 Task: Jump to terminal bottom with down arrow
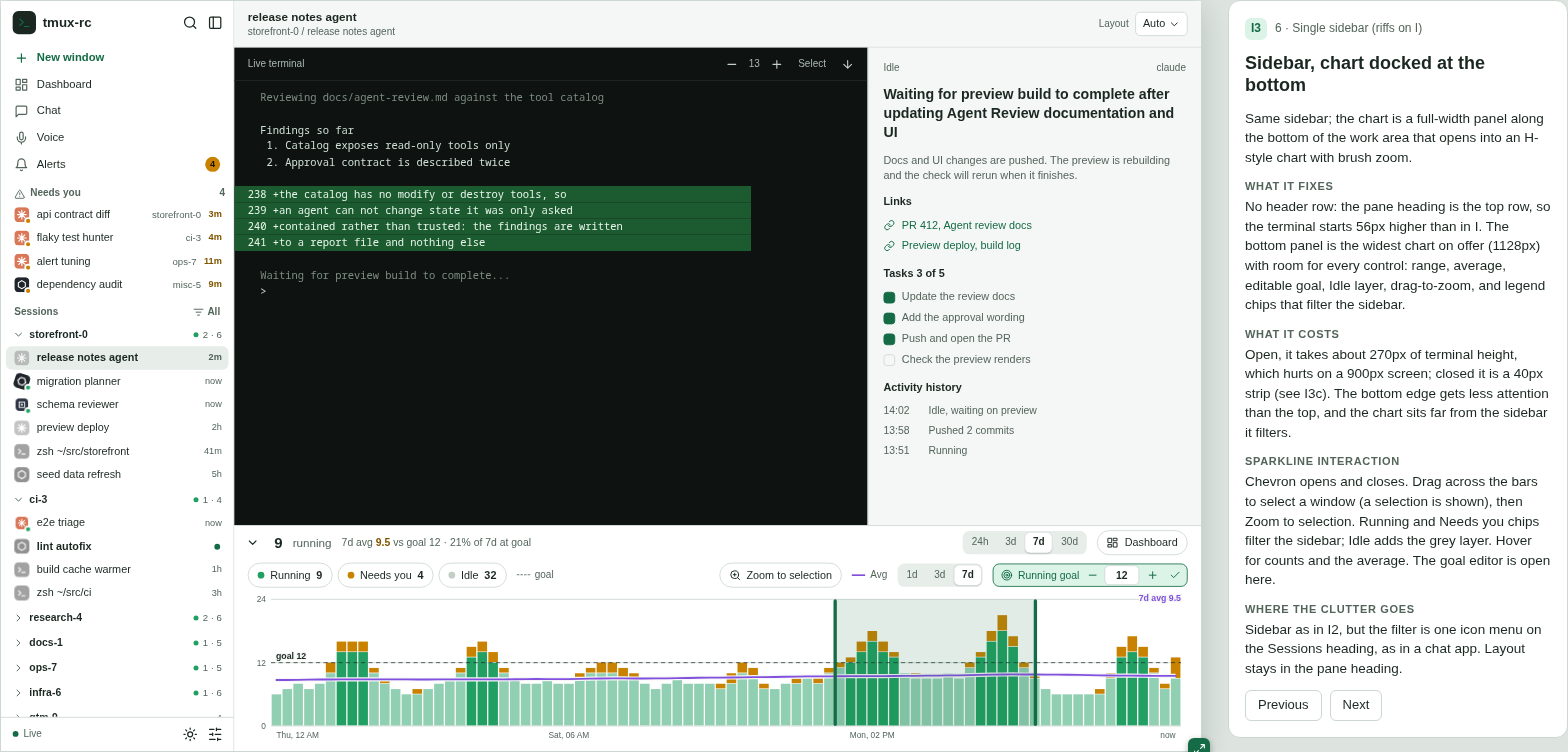[x=847, y=64]
